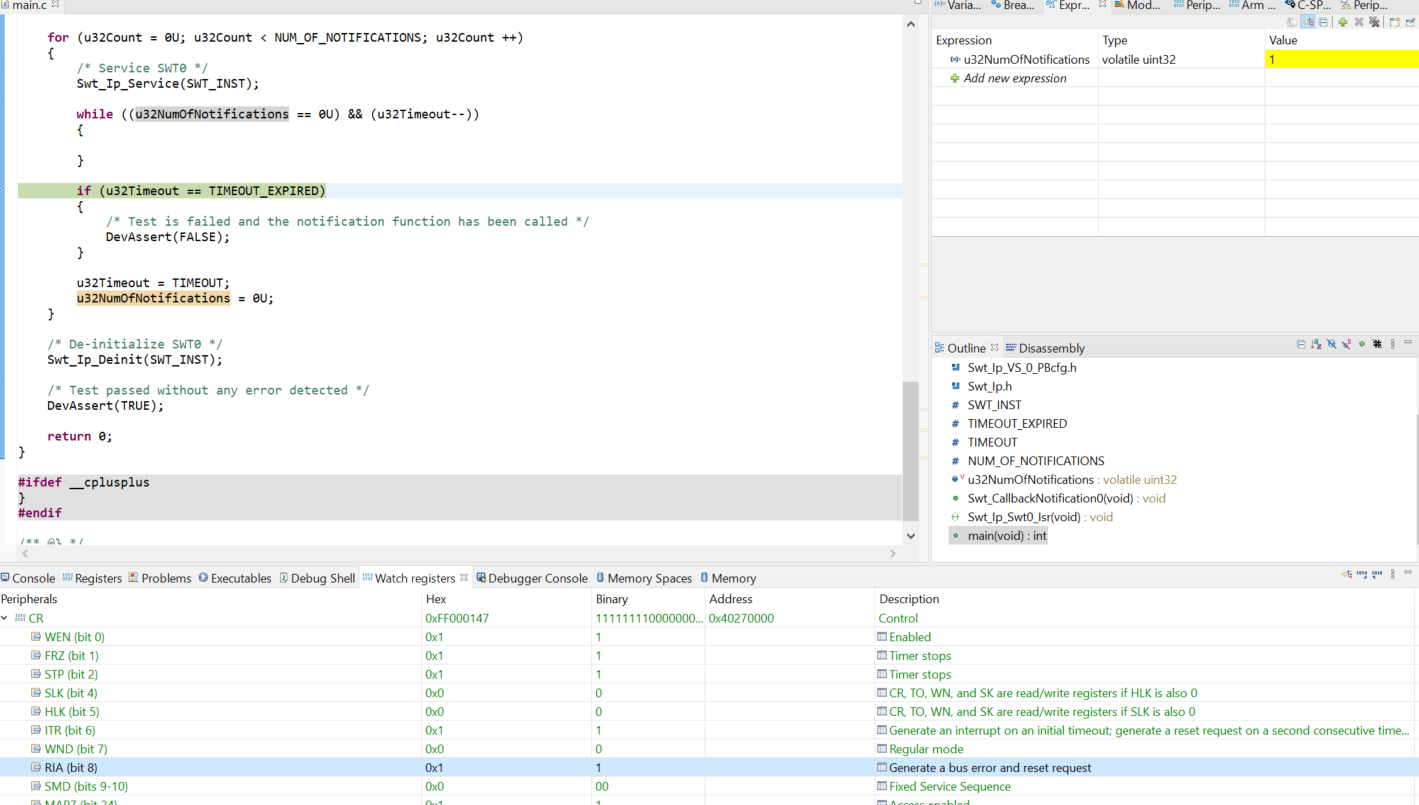Click editor horizontal scrollbar right arrow
This screenshot has height=805, width=1419.
pos(893,553)
